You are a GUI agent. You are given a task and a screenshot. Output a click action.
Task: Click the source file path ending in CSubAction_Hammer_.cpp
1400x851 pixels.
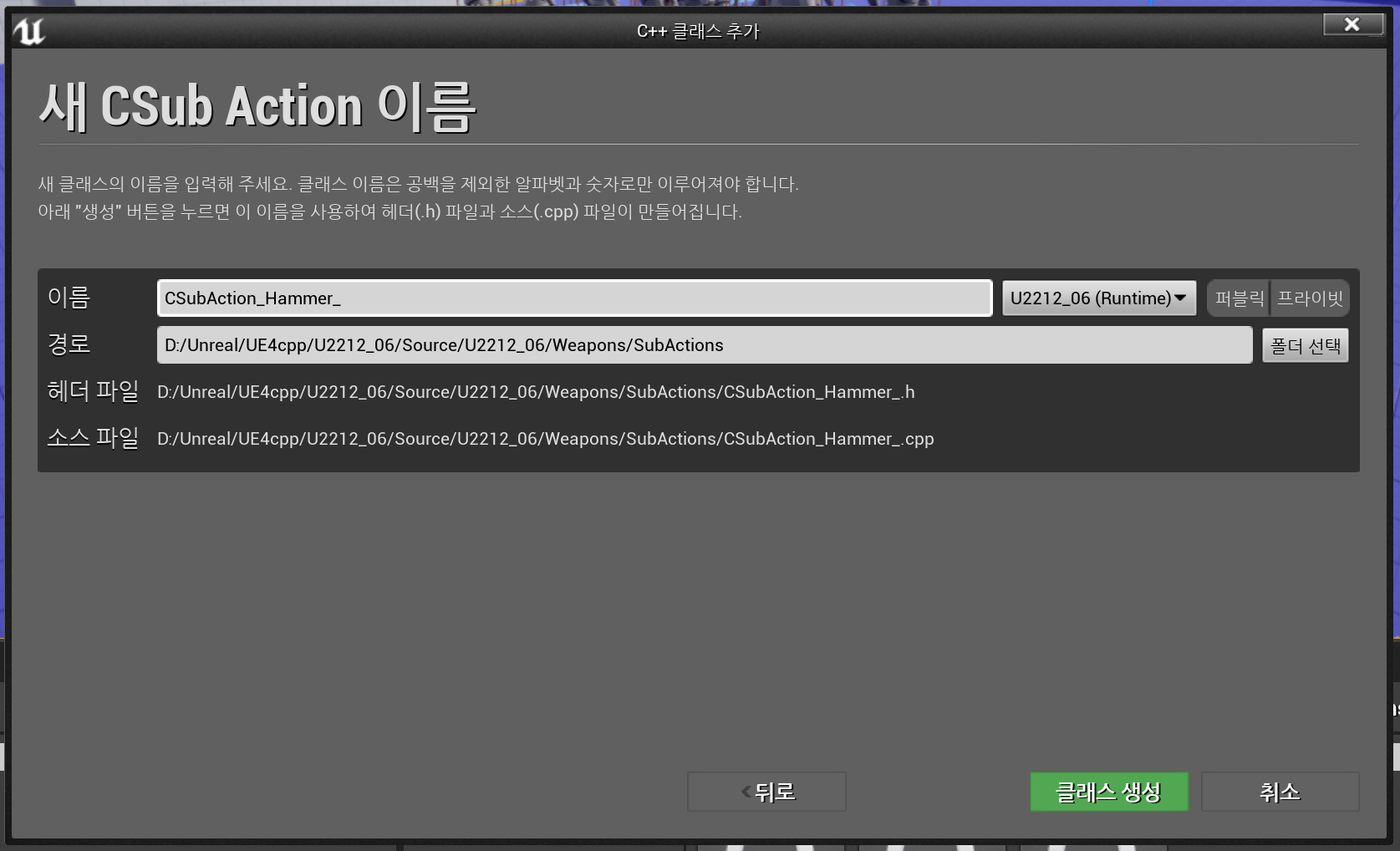546,439
